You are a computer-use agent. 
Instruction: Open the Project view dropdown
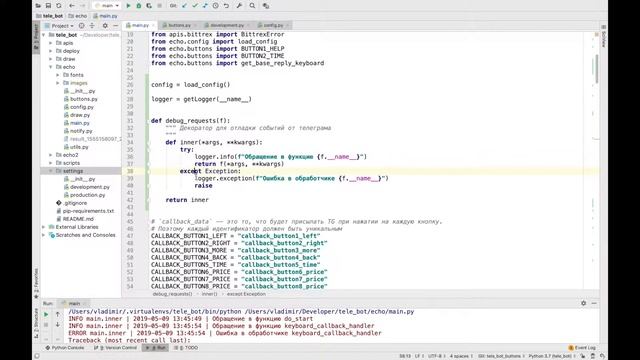tap(60, 26)
